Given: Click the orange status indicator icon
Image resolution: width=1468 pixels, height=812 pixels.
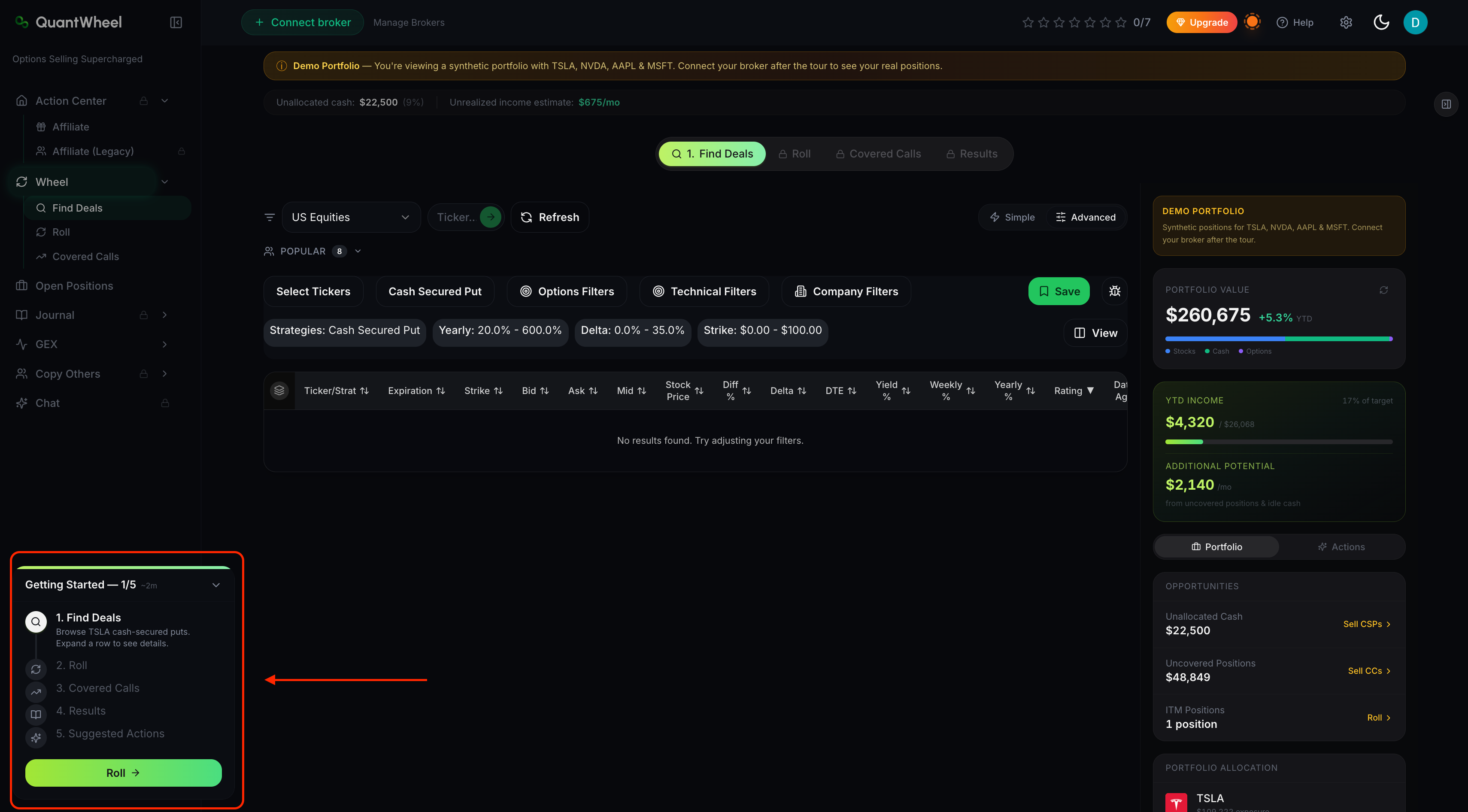Looking at the screenshot, I should tap(1252, 21).
